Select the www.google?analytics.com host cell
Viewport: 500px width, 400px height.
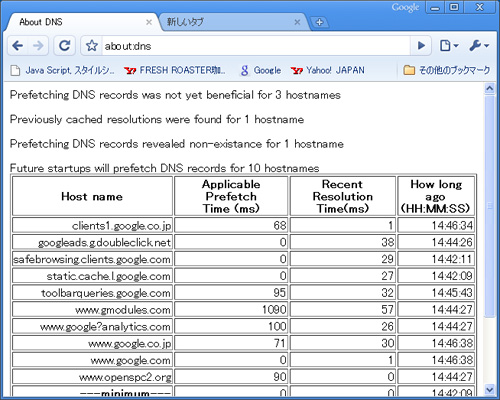pos(92,326)
